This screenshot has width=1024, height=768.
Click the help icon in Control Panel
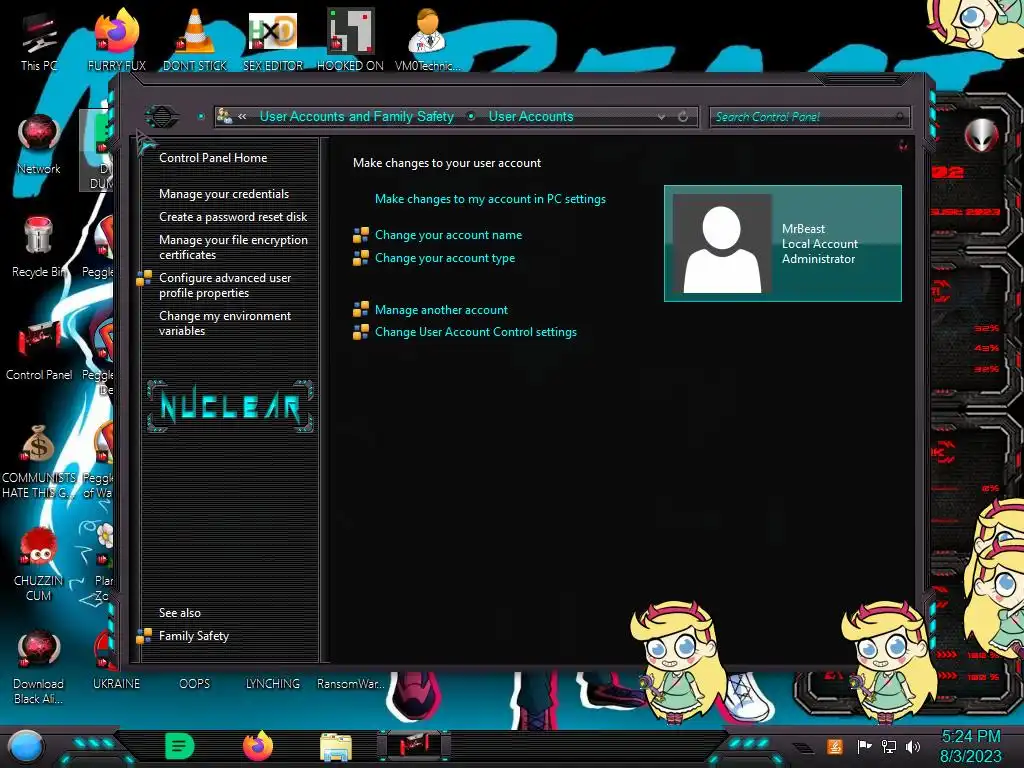903,145
